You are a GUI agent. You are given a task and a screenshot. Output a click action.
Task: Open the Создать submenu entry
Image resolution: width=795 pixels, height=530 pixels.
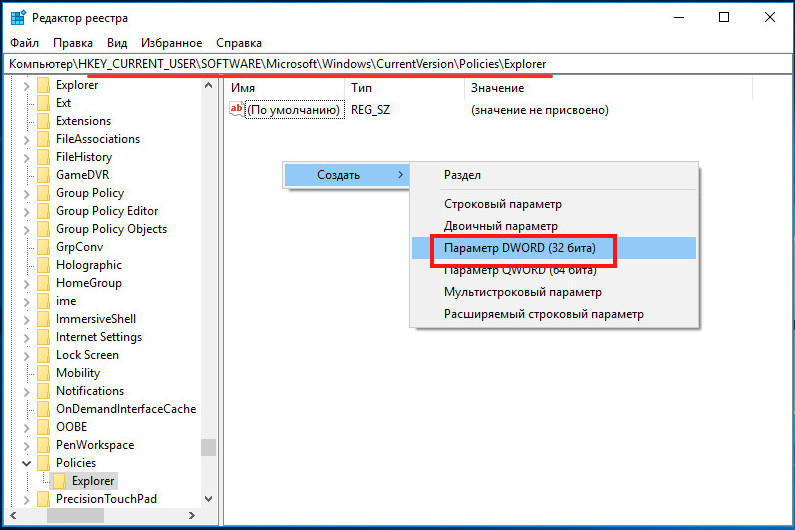pyautogui.click(x=346, y=175)
